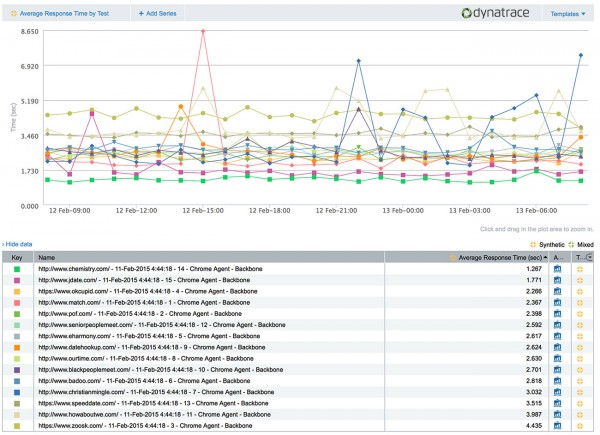Click synthetic type icon in badoo.com row
This screenshot has height=435, width=600.
click(580, 381)
